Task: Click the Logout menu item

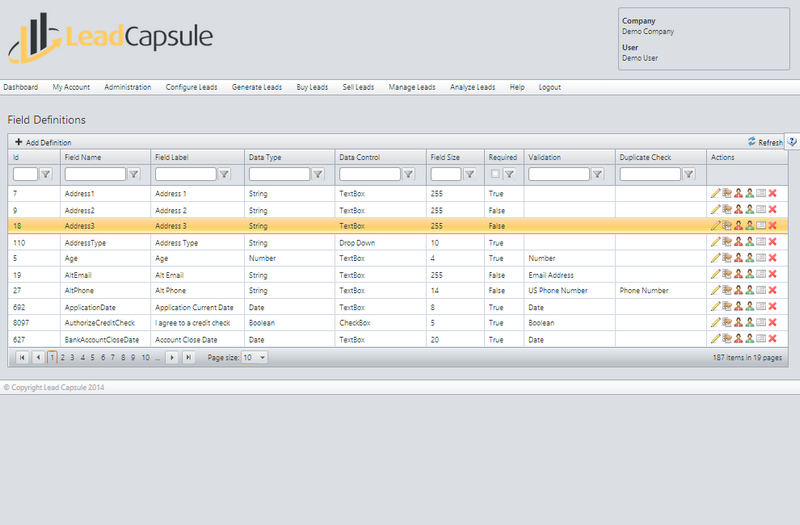Action: [x=549, y=87]
